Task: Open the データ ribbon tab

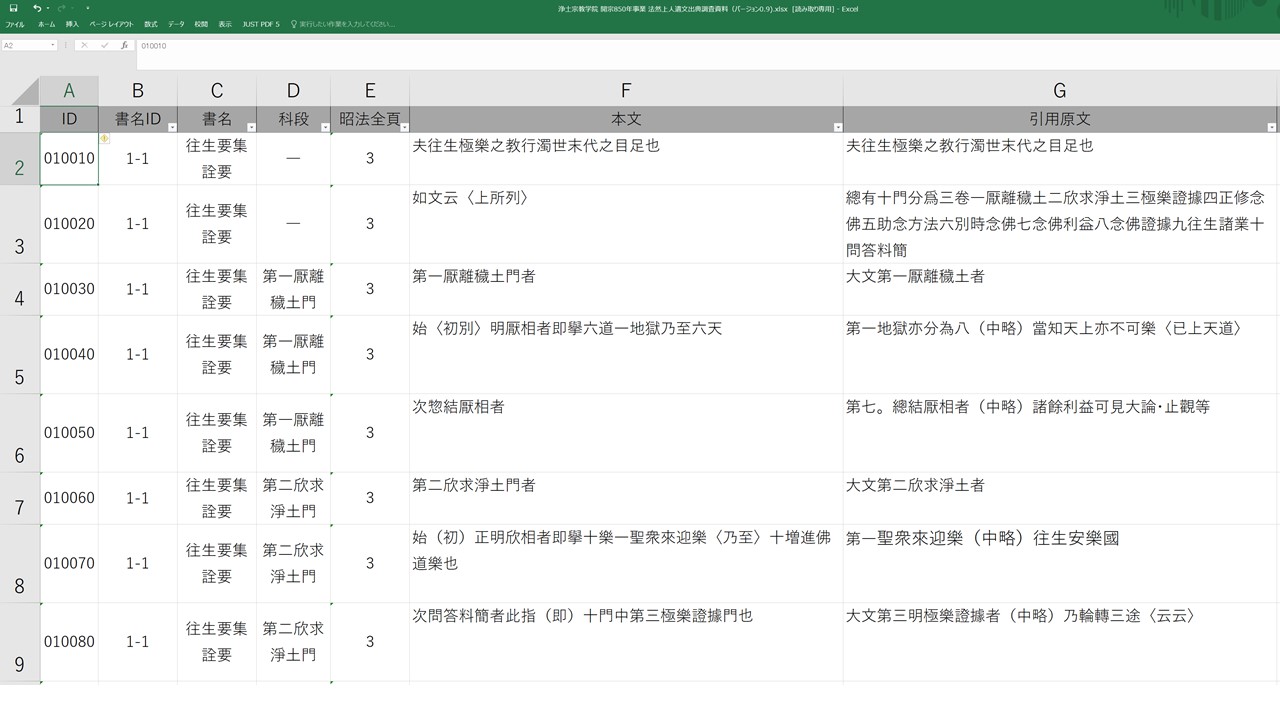Action: [176, 23]
